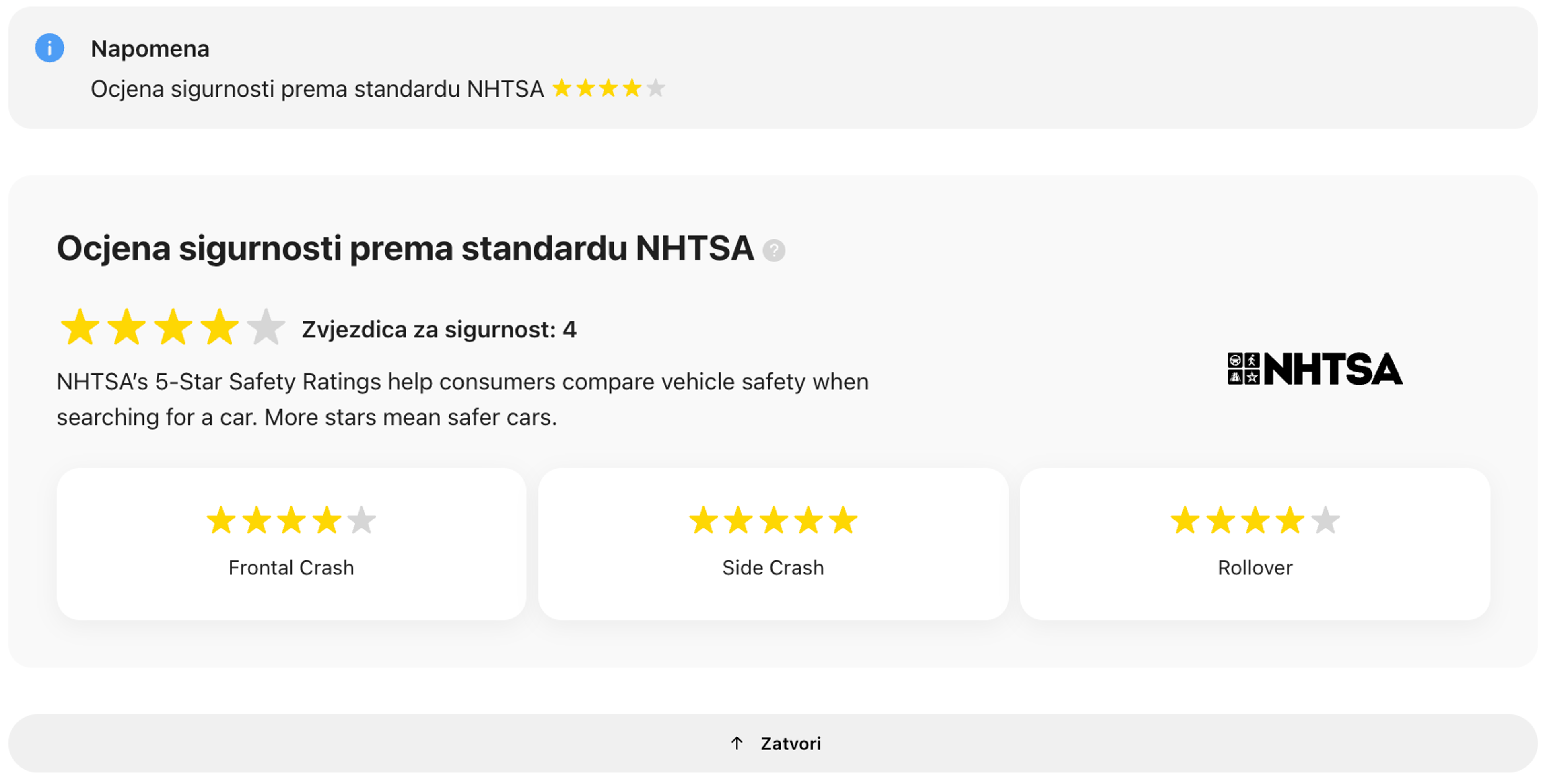Click the NHTSA safety rating note text
Image resolution: width=1545 pixels, height=784 pixels.
tap(317, 89)
